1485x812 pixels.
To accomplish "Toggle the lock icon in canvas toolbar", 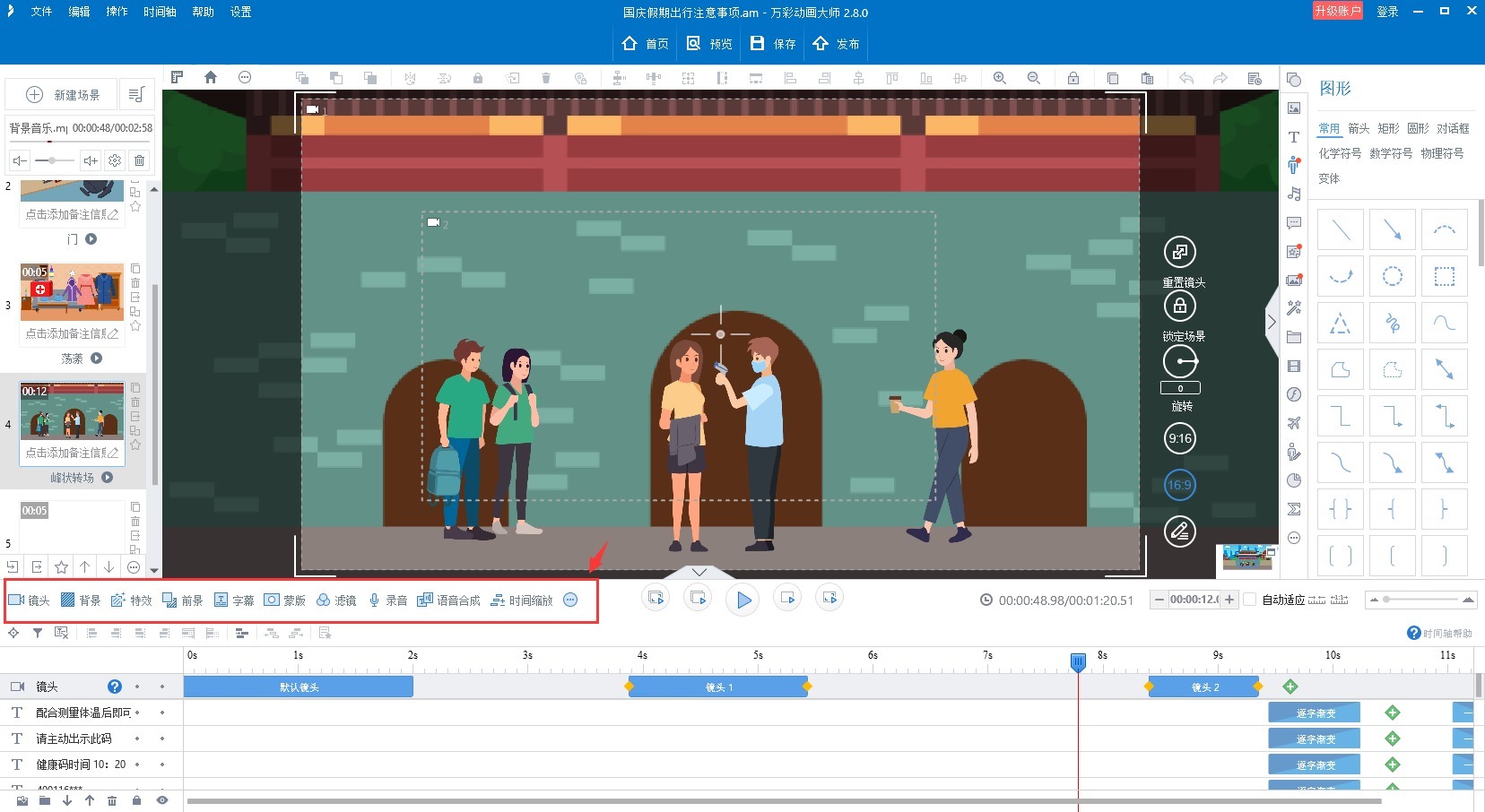I will (1072, 78).
